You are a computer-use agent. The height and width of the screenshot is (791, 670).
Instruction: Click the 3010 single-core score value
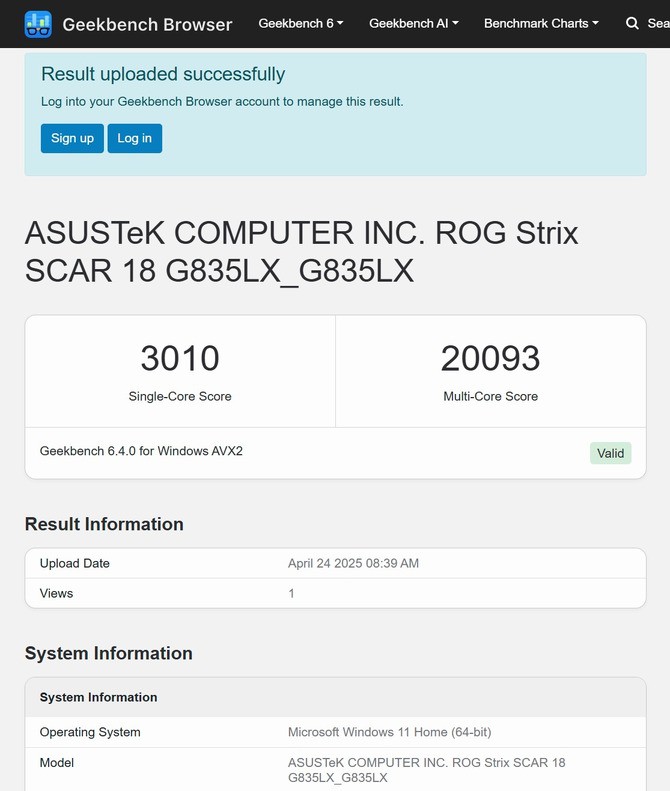(180, 358)
